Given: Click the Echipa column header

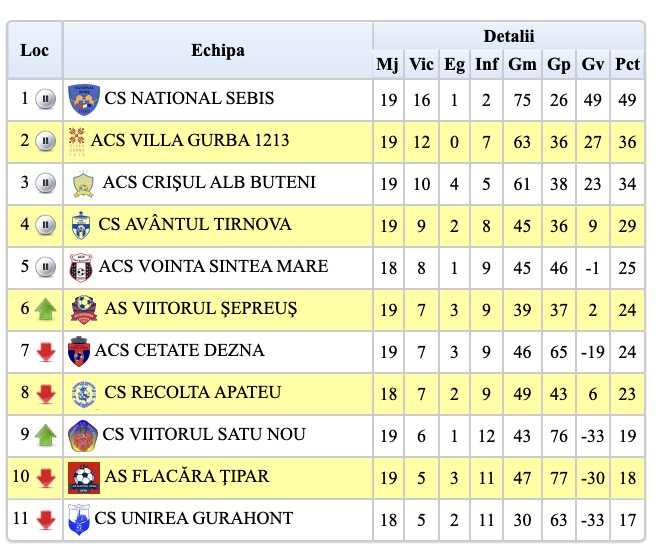Looking at the screenshot, I should (x=217, y=50).
